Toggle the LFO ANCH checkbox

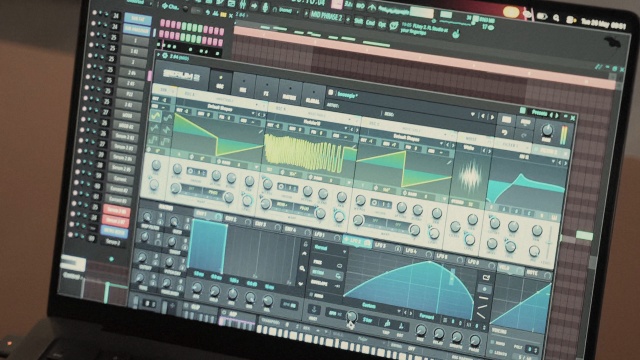316,295
